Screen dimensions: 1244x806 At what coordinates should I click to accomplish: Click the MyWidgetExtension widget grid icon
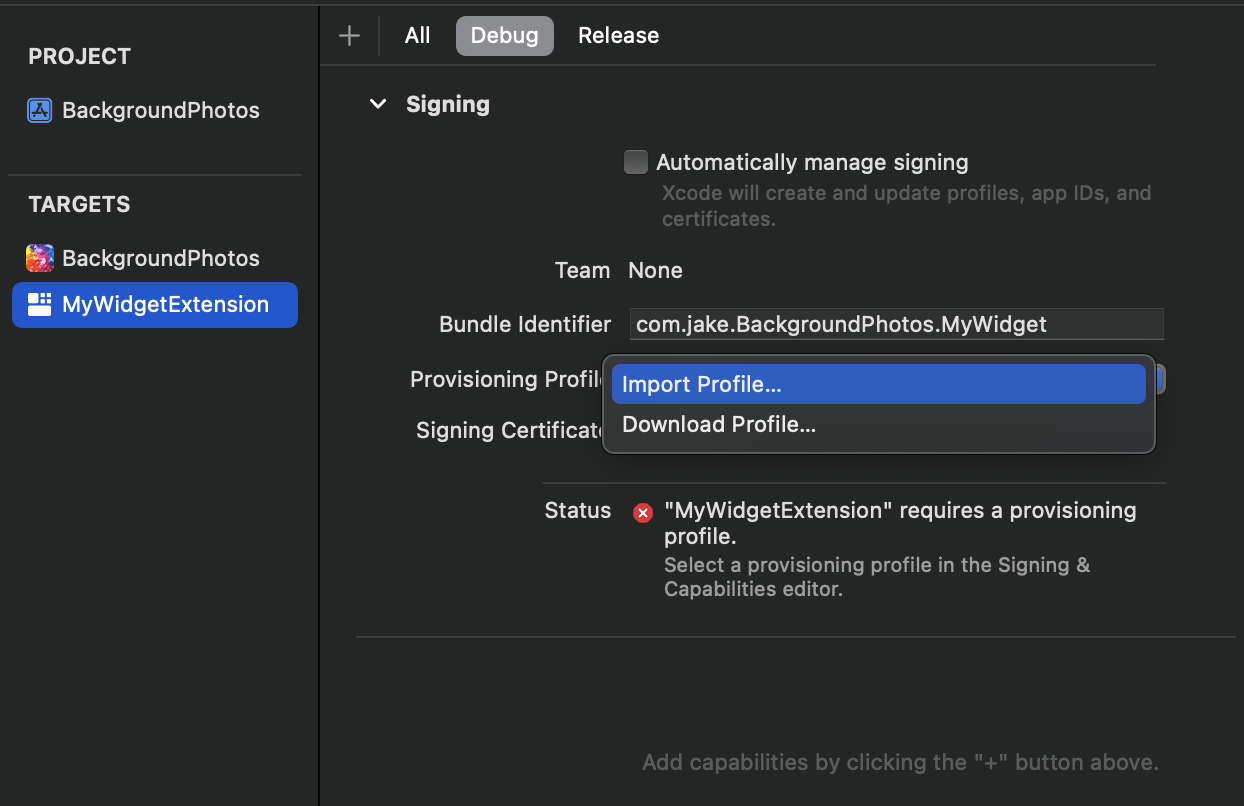(40, 305)
